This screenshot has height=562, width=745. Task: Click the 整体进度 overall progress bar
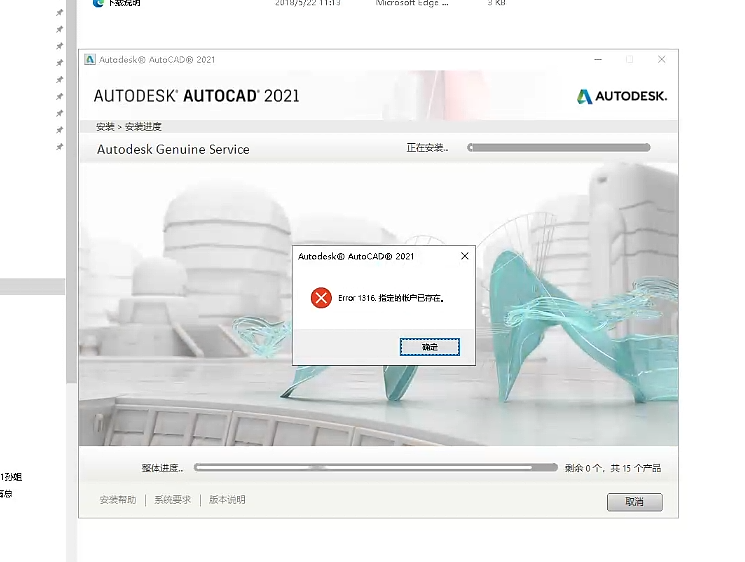click(x=375, y=467)
